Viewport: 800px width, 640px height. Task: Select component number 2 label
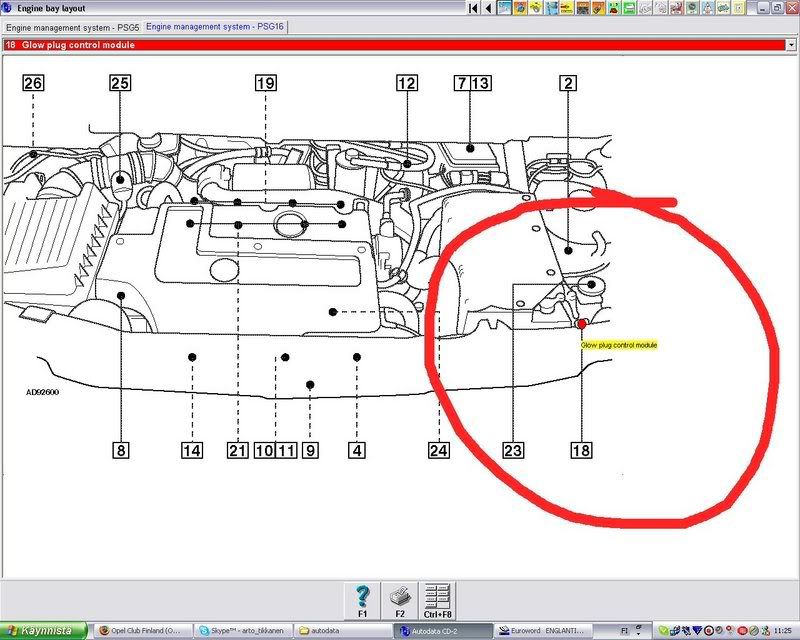pyautogui.click(x=567, y=84)
